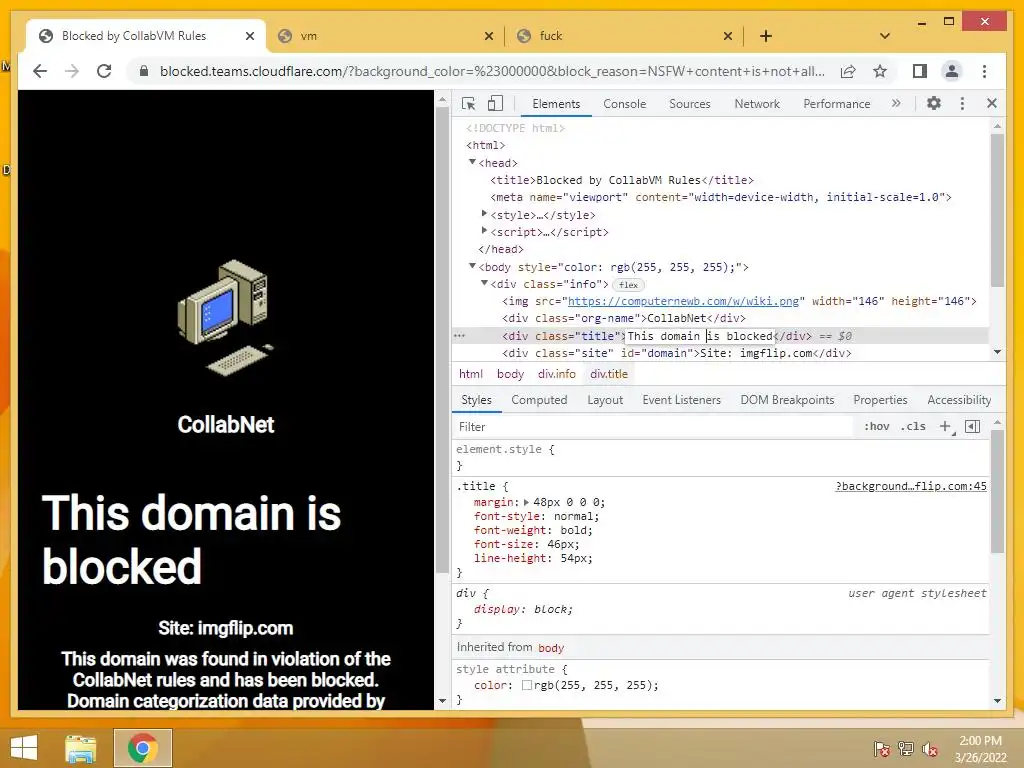Screen dimensions: 1024x768
Task: Open the DevTools Performance tab
Action: [837, 104]
